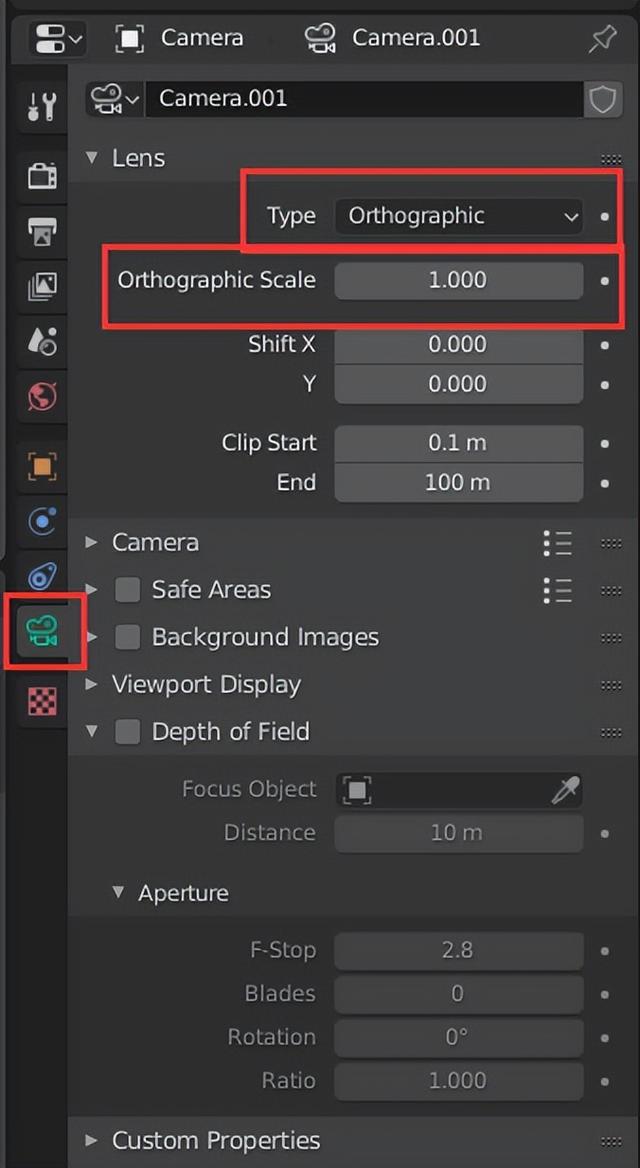This screenshot has height=1168, width=640.
Task: Click the fake user shield icon
Action: (603, 99)
